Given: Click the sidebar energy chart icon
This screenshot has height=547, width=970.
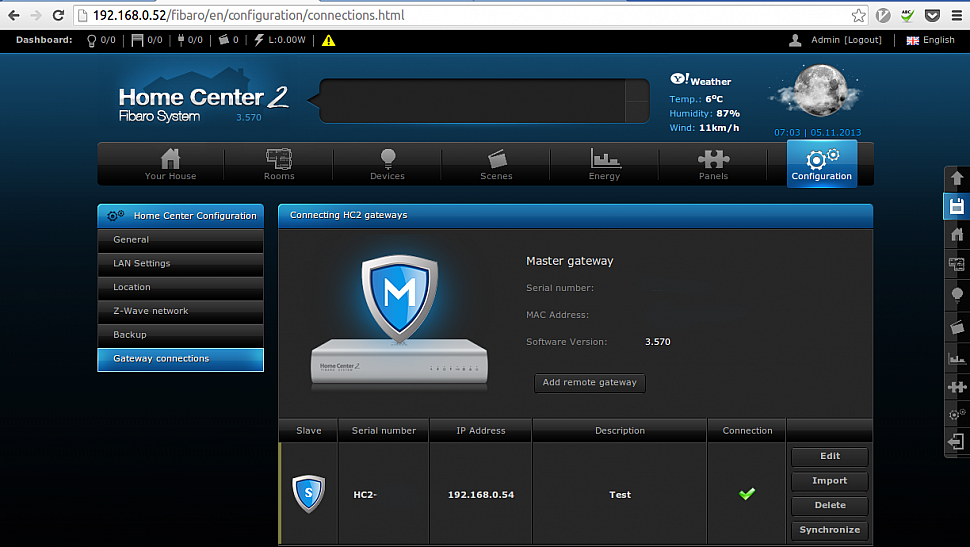Looking at the screenshot, I should 957,358.
